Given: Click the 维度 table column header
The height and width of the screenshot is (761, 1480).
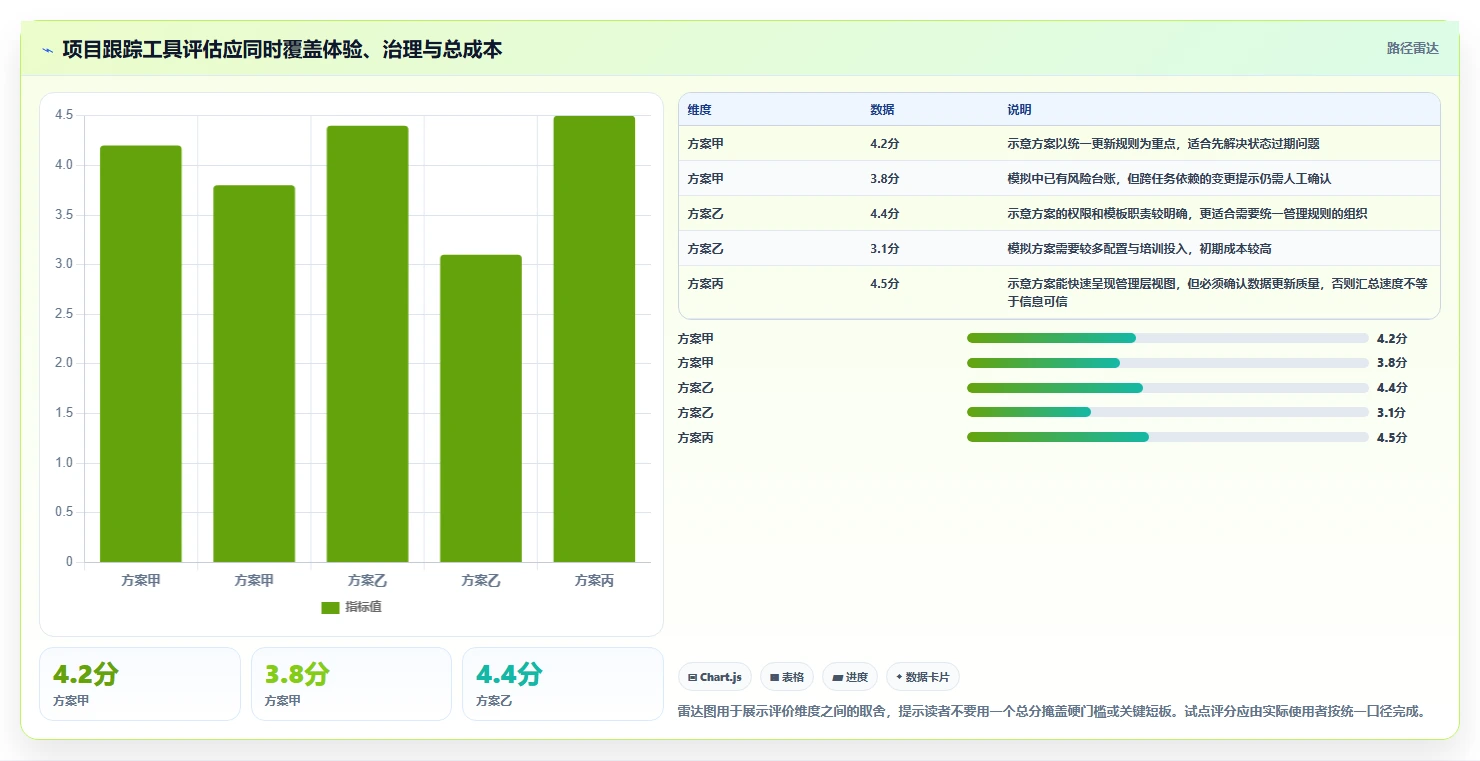Looking at the screenshot, I should click(699, 110).
